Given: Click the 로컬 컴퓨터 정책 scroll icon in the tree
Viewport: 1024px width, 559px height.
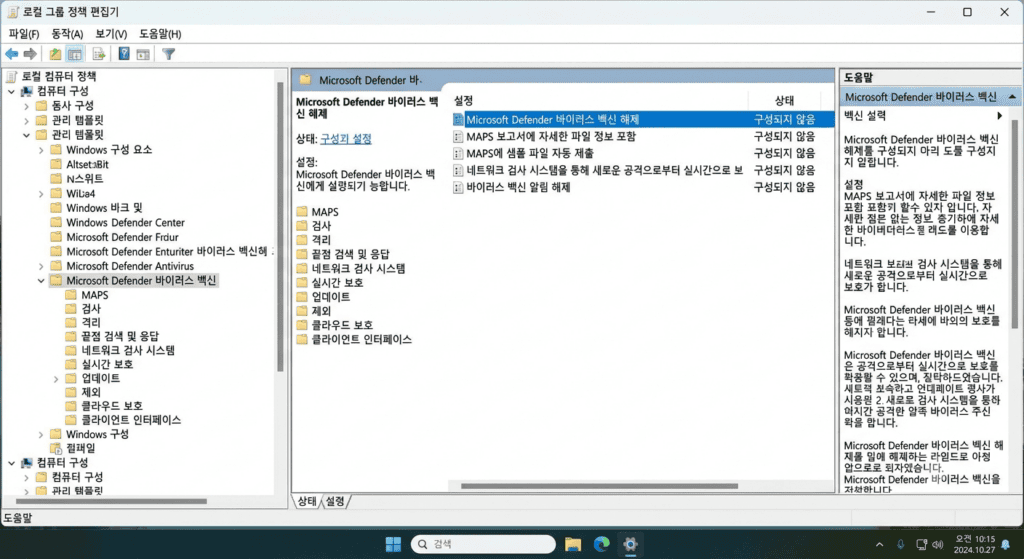Looking at the screenshot, I should click(x=12, y=76).
